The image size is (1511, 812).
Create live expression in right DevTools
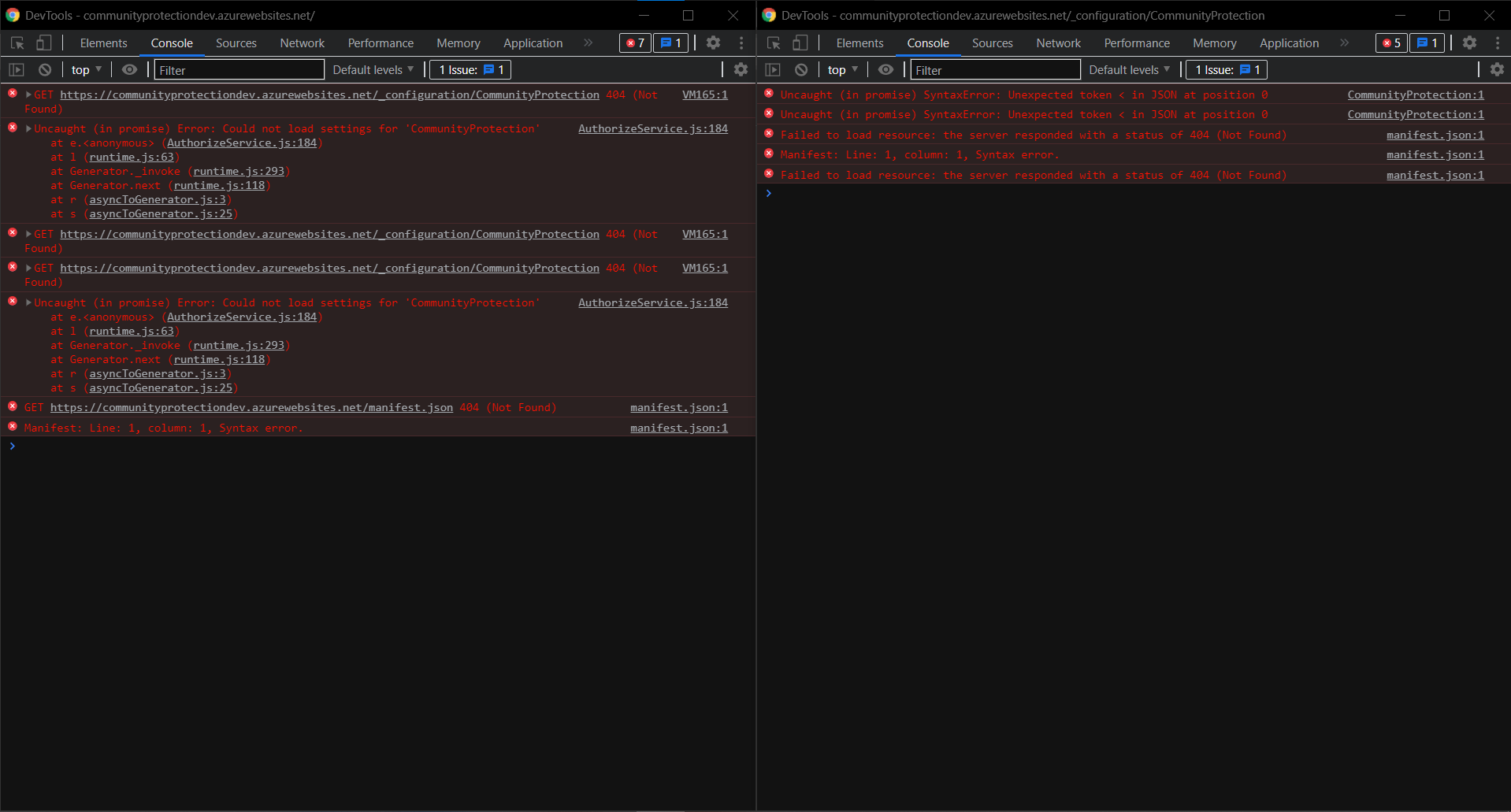[885, 70]
